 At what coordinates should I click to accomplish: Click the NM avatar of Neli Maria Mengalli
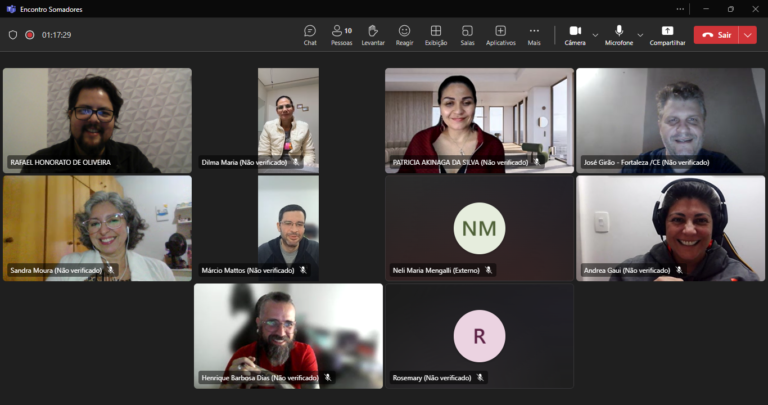pyautogui.click(x=479, y=228)
